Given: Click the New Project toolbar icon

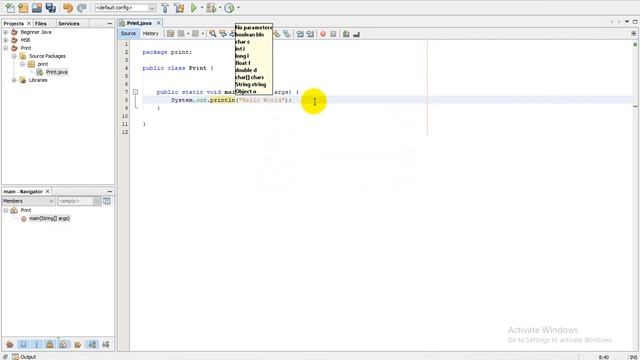Looking at the screenshot, I should click(x=23, y=7).
